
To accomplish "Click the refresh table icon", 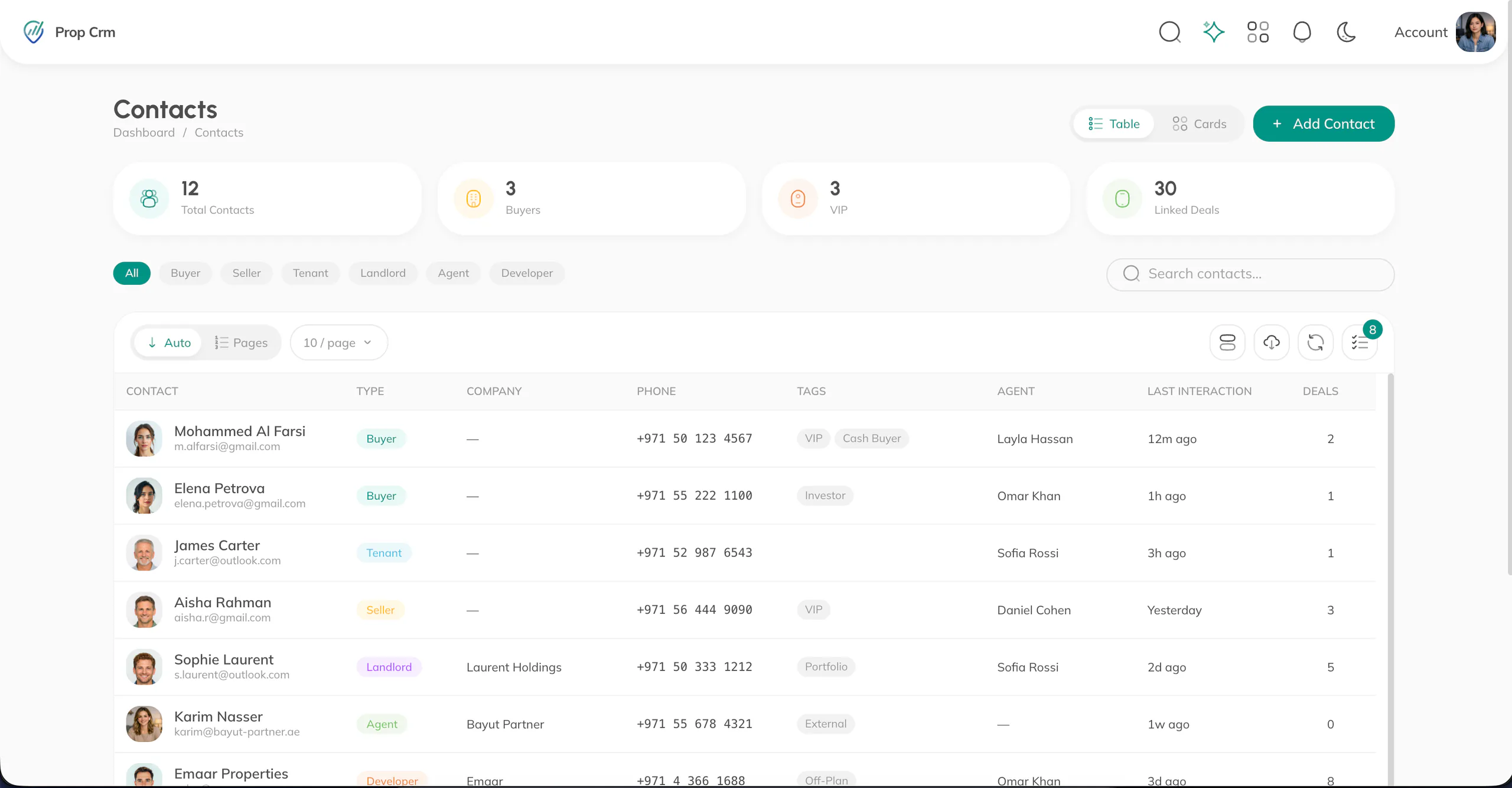I will tap(1315, 343).
